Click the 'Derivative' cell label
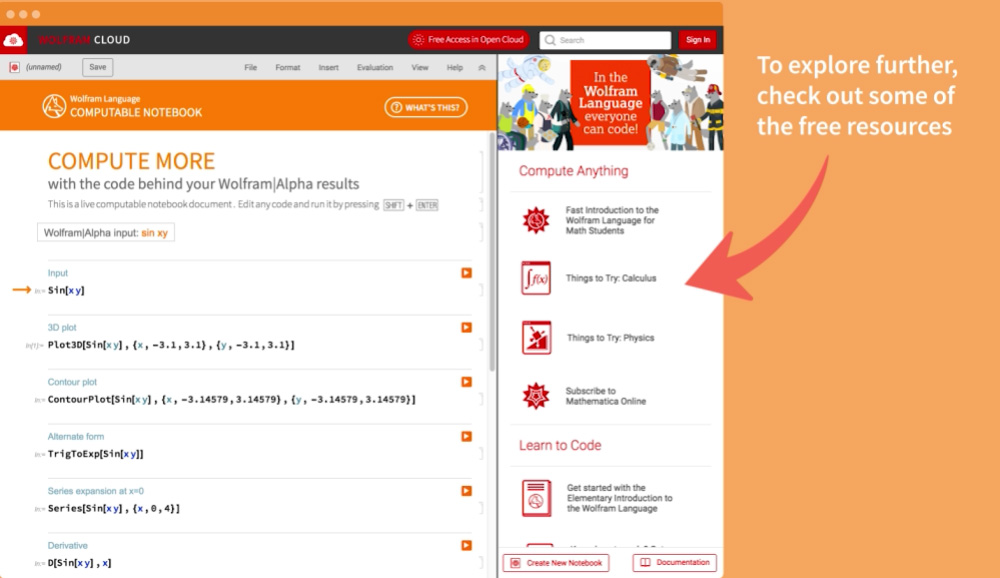The image size is (1000, 578). [68, 545]
